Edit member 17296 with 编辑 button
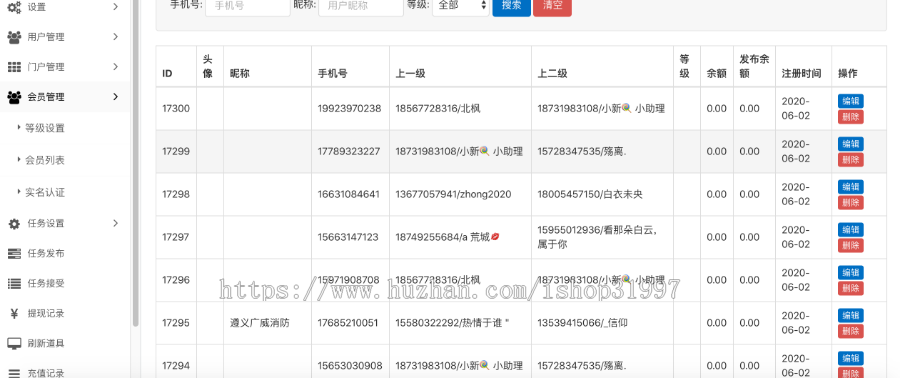This screenshot has width=900, height=378. 851,272
